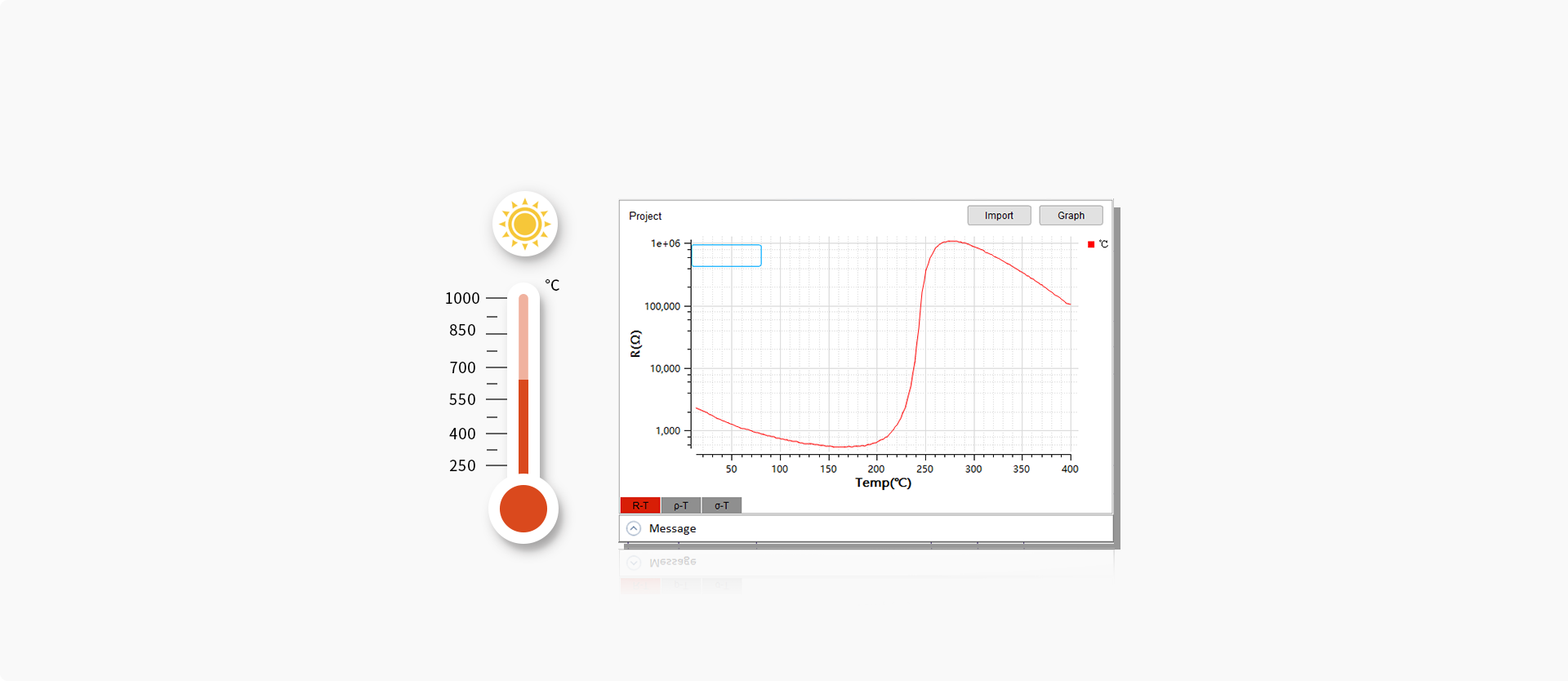
Task: Click the Import button
Action: coord(999,216)
